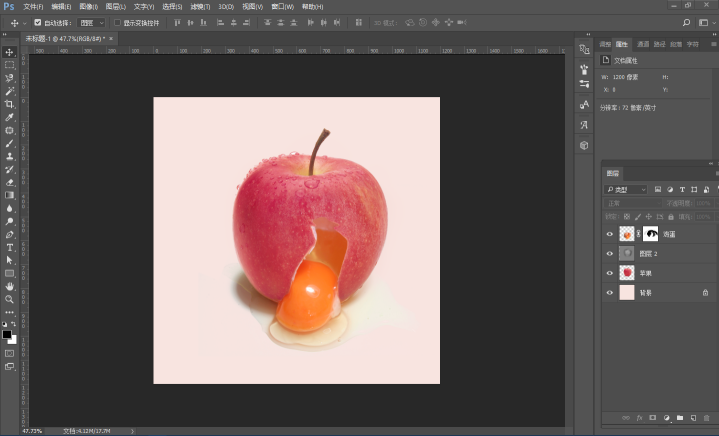Screen dimensions: 719x436
Task: Select the layer mask thumbnail of top layer
Action: [650, 234]
